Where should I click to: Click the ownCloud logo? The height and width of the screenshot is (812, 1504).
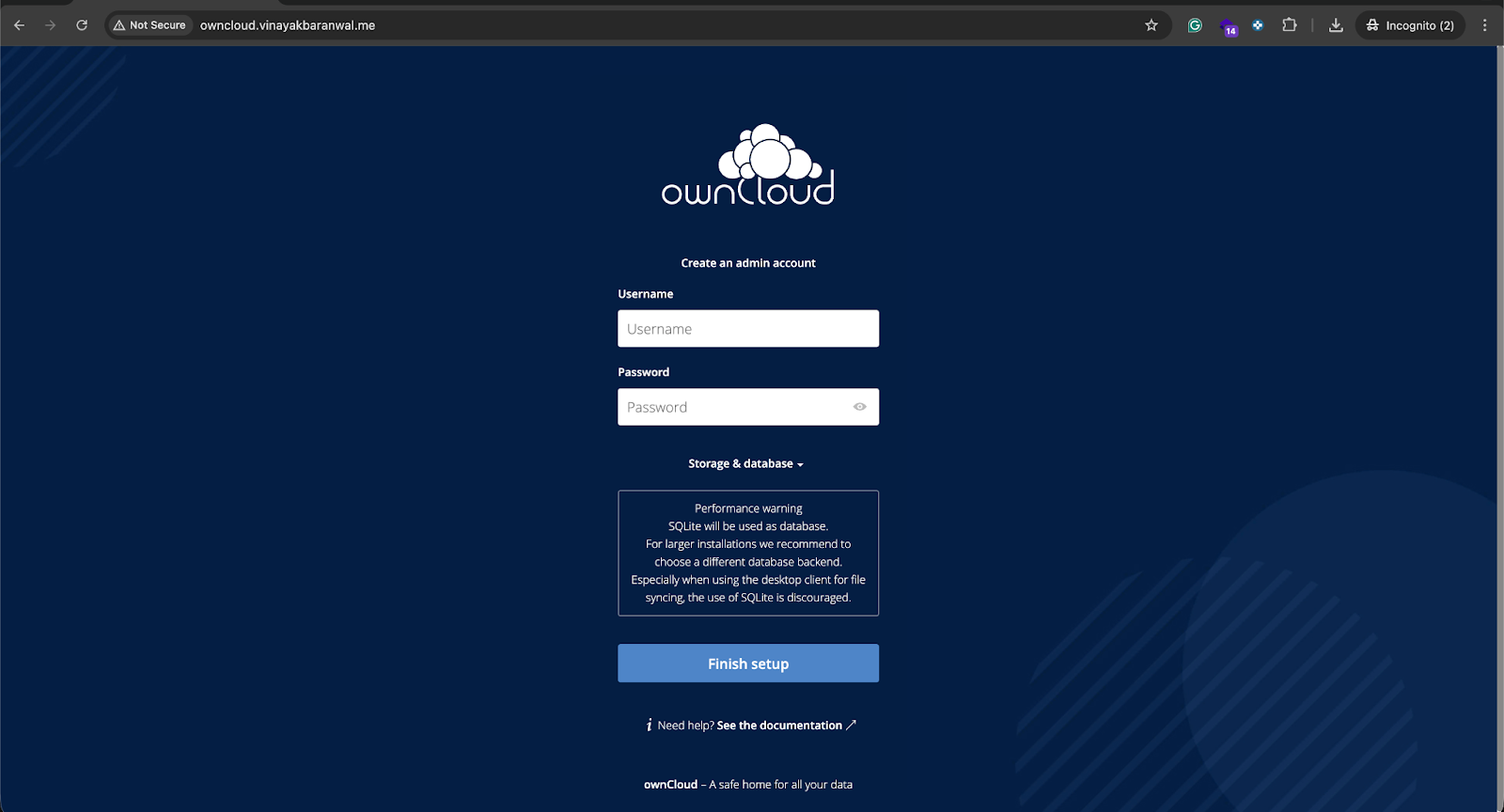point(748,165)
